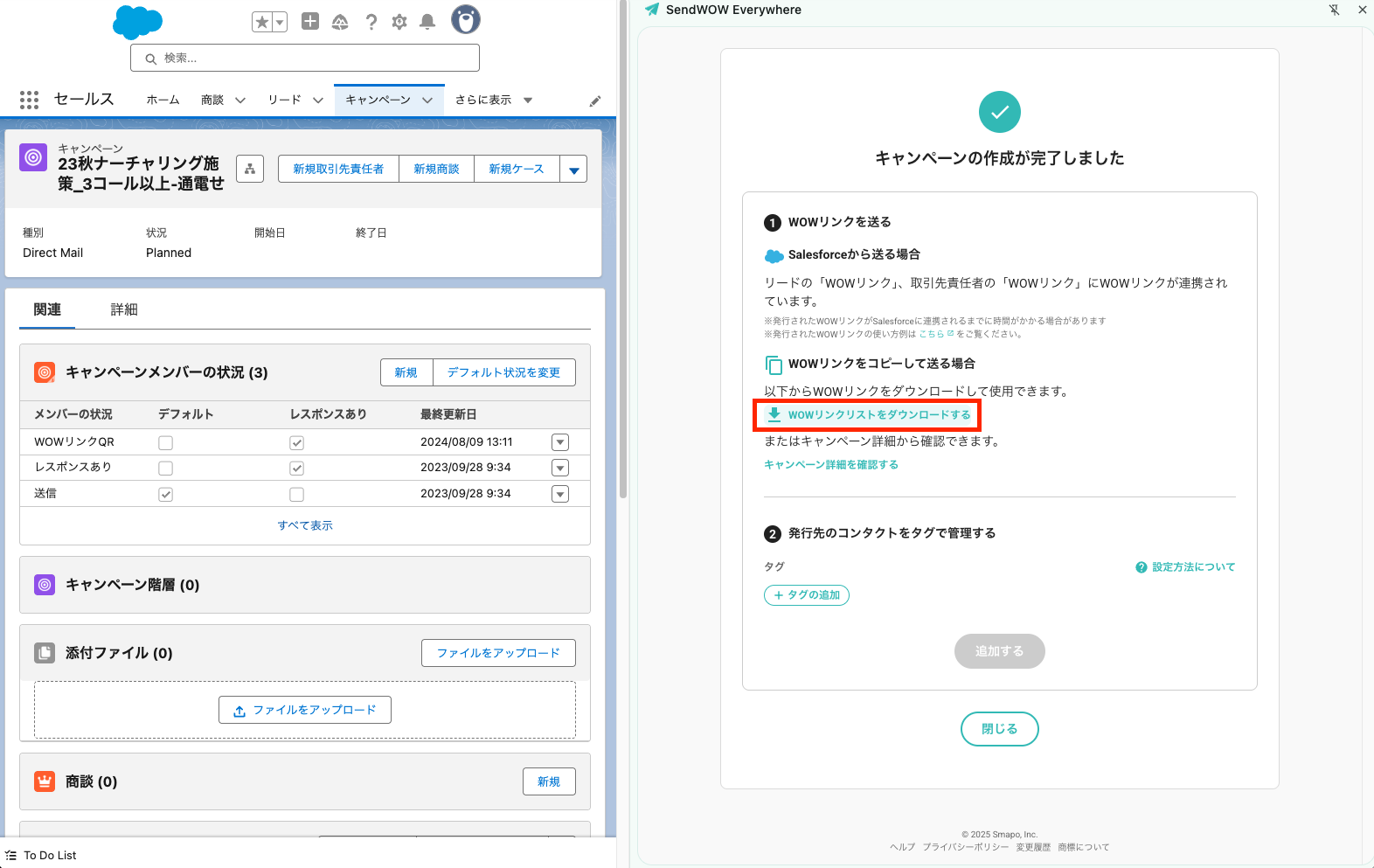Click the SendWOW paper plane icon

(x=652, y=10)
